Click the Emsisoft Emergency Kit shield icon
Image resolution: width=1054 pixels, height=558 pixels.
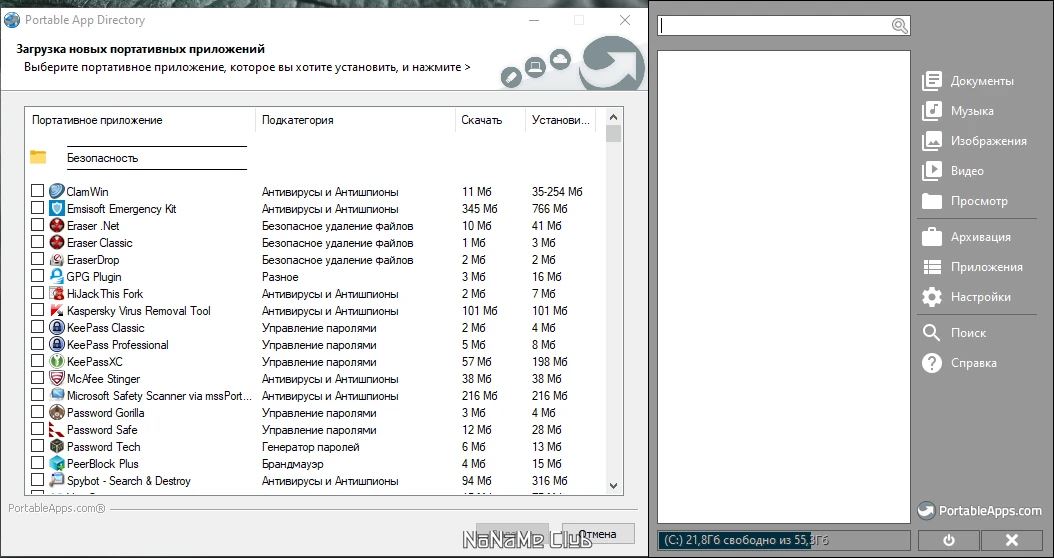click(56, 208)
